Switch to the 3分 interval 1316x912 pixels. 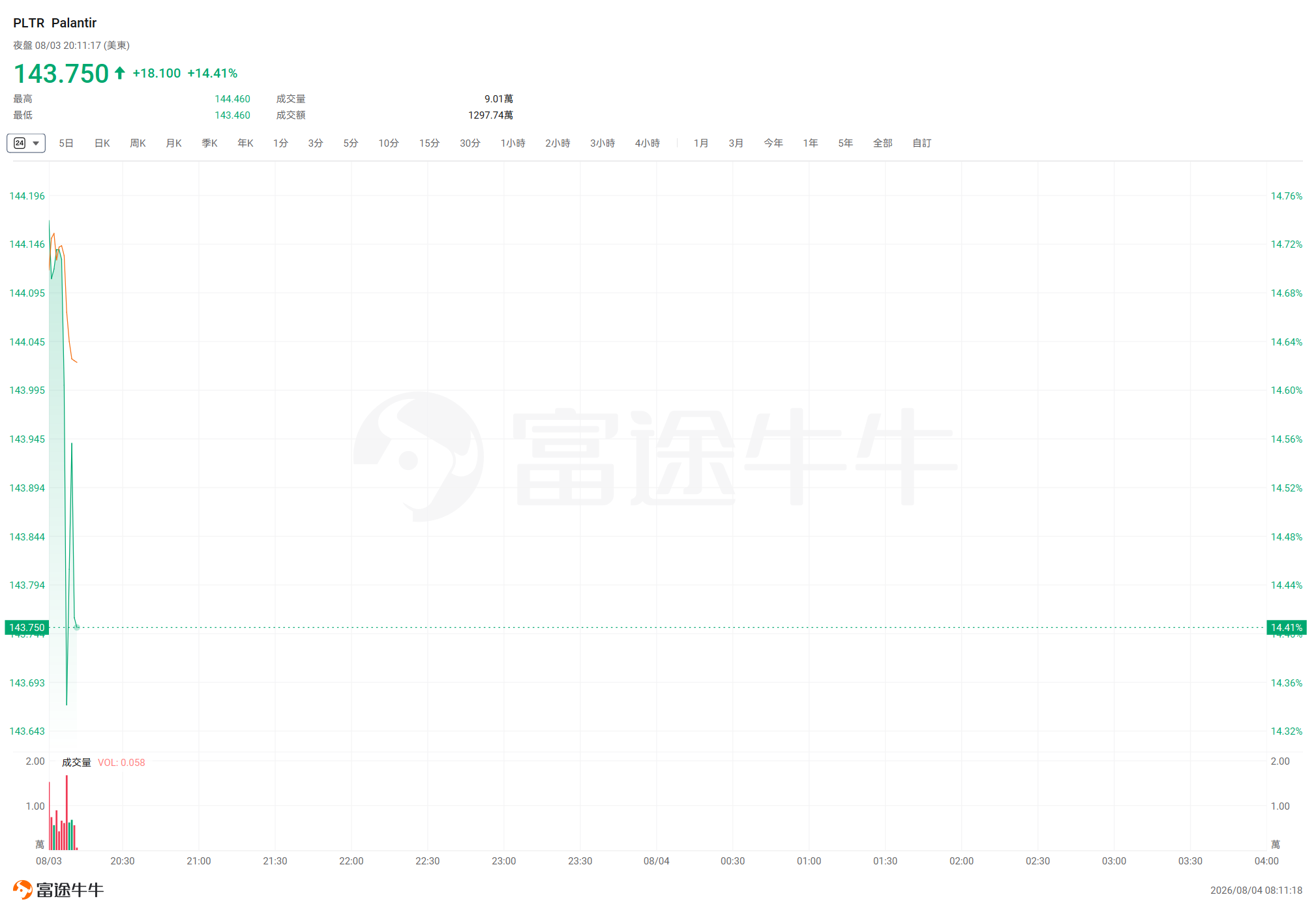(316, 143)
